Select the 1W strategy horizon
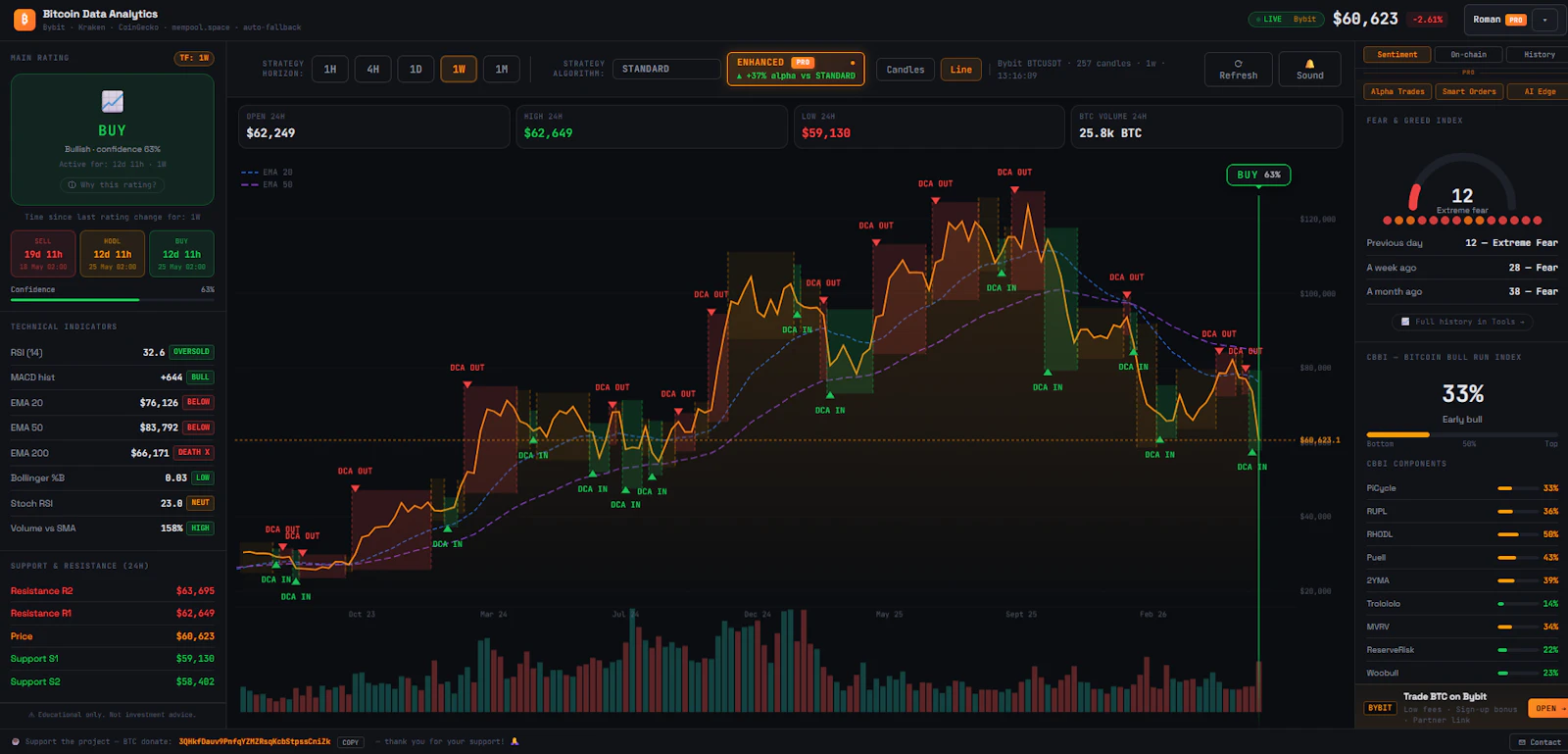 459,69
